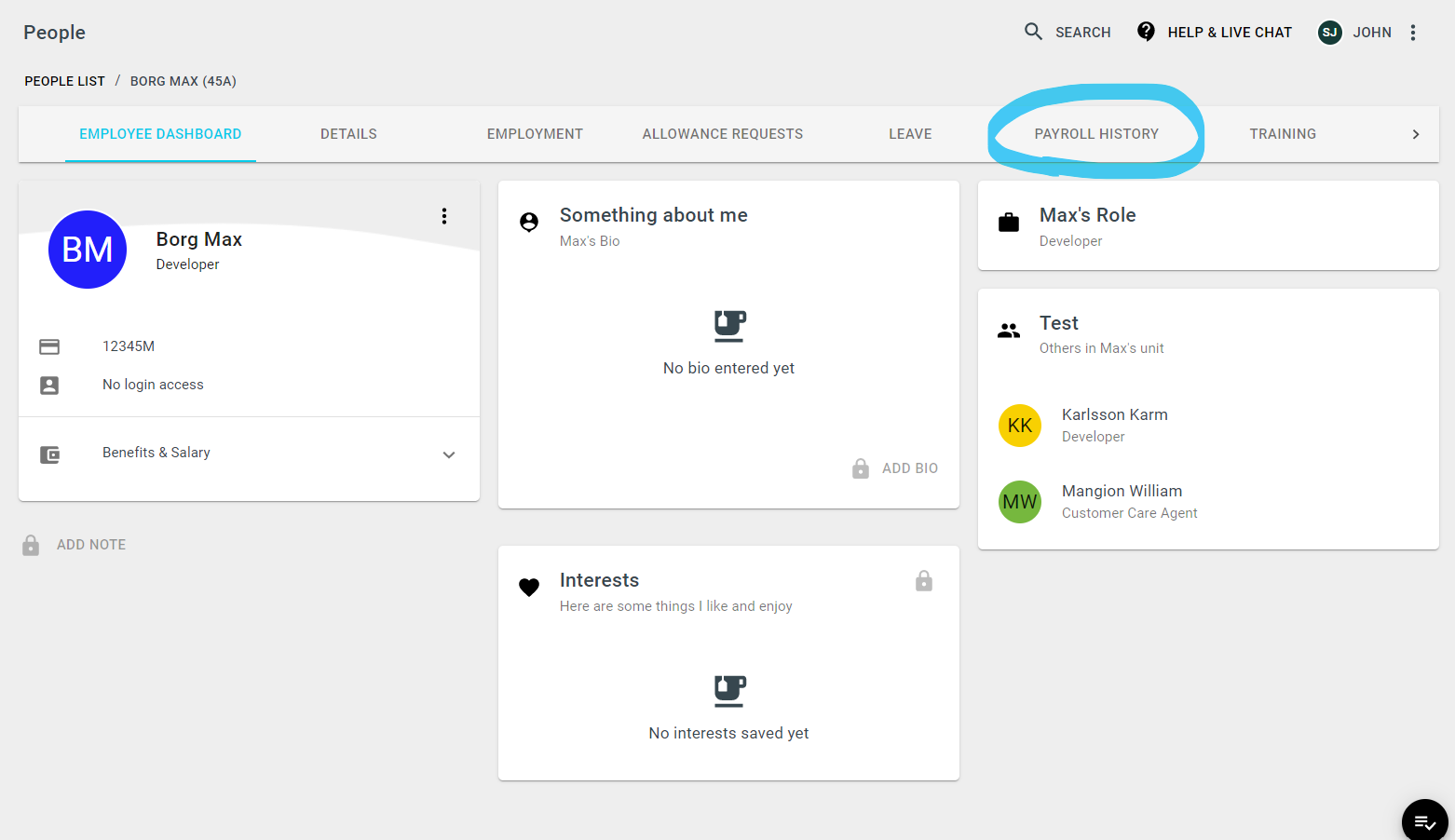Click 'No login access' text

click(x=153, y=385)
